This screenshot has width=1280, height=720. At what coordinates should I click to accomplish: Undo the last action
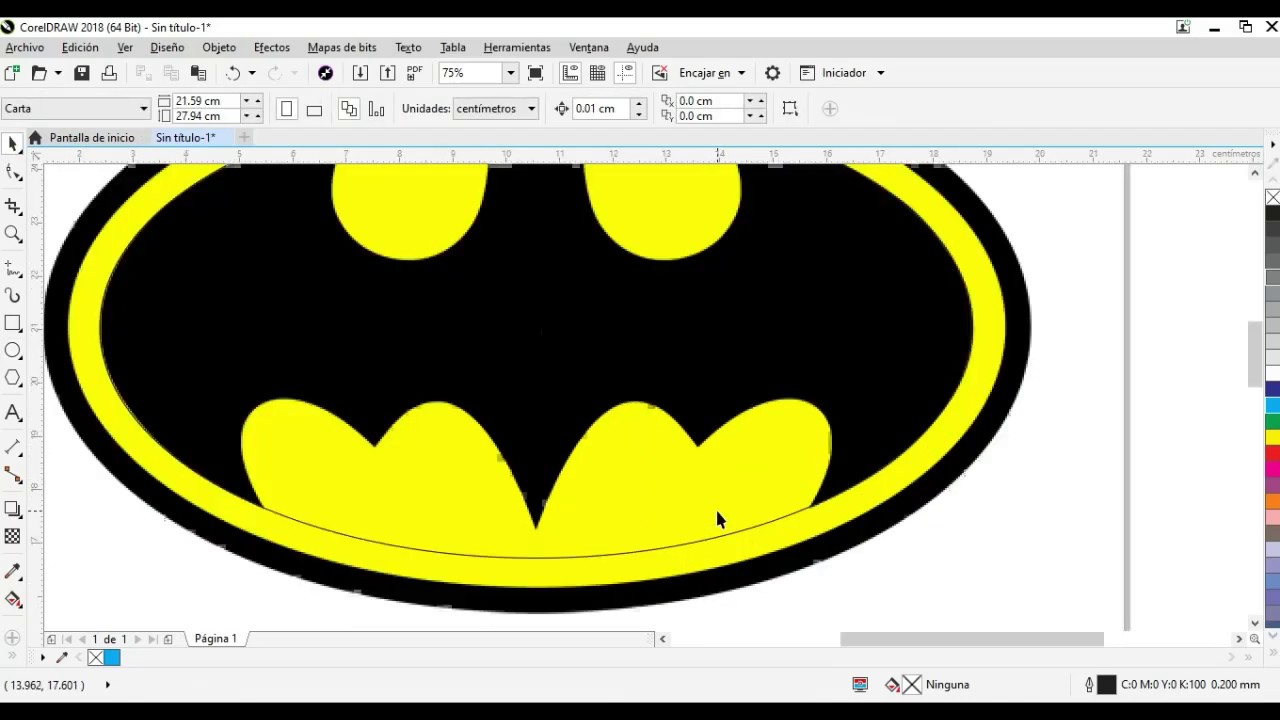[x=233, y=73]
